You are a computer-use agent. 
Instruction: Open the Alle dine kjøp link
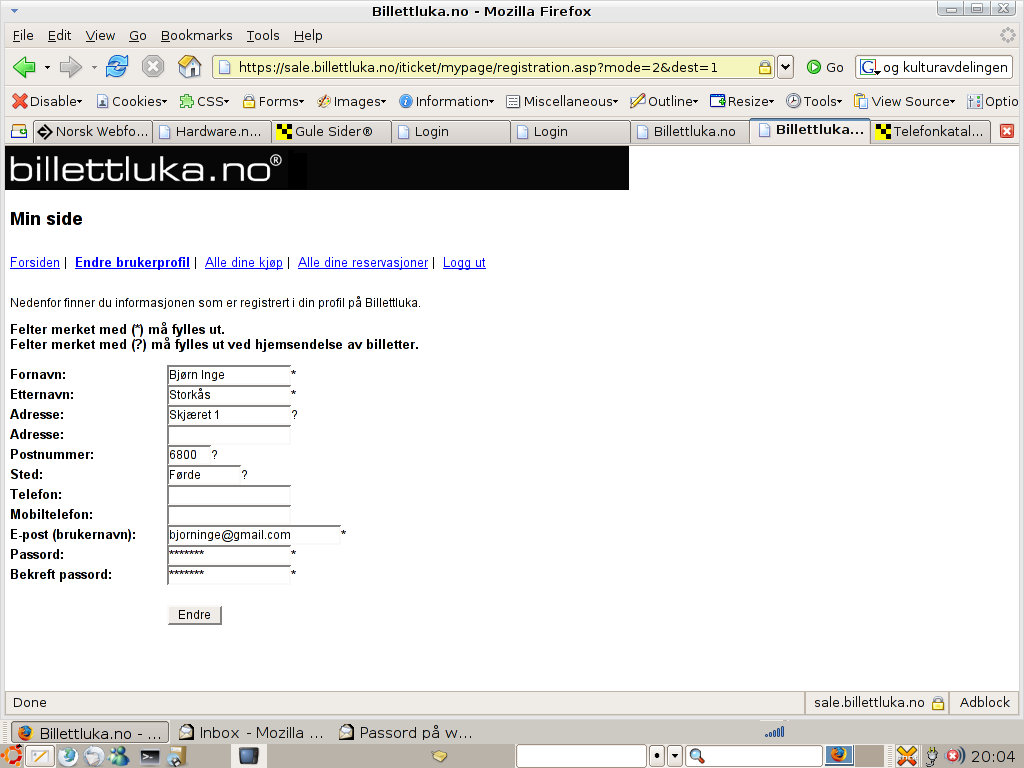(244, 263)
